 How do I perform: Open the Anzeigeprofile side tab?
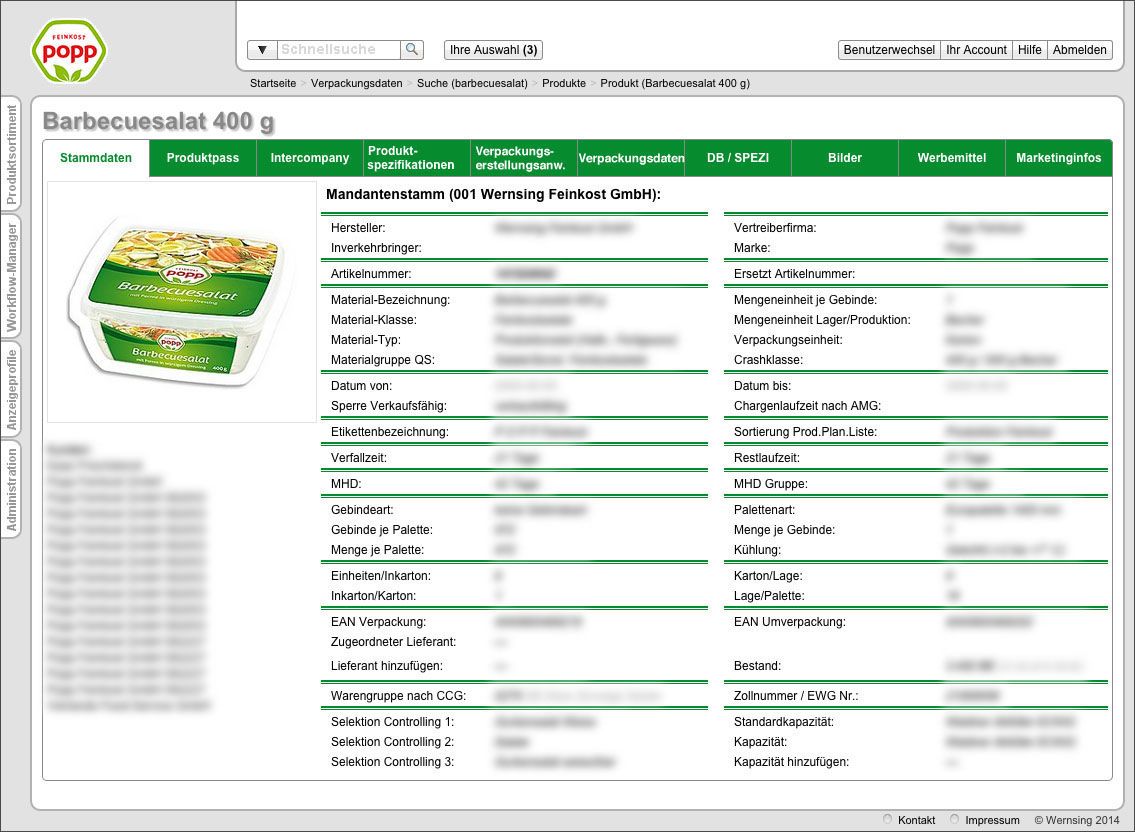click(11, 390)
